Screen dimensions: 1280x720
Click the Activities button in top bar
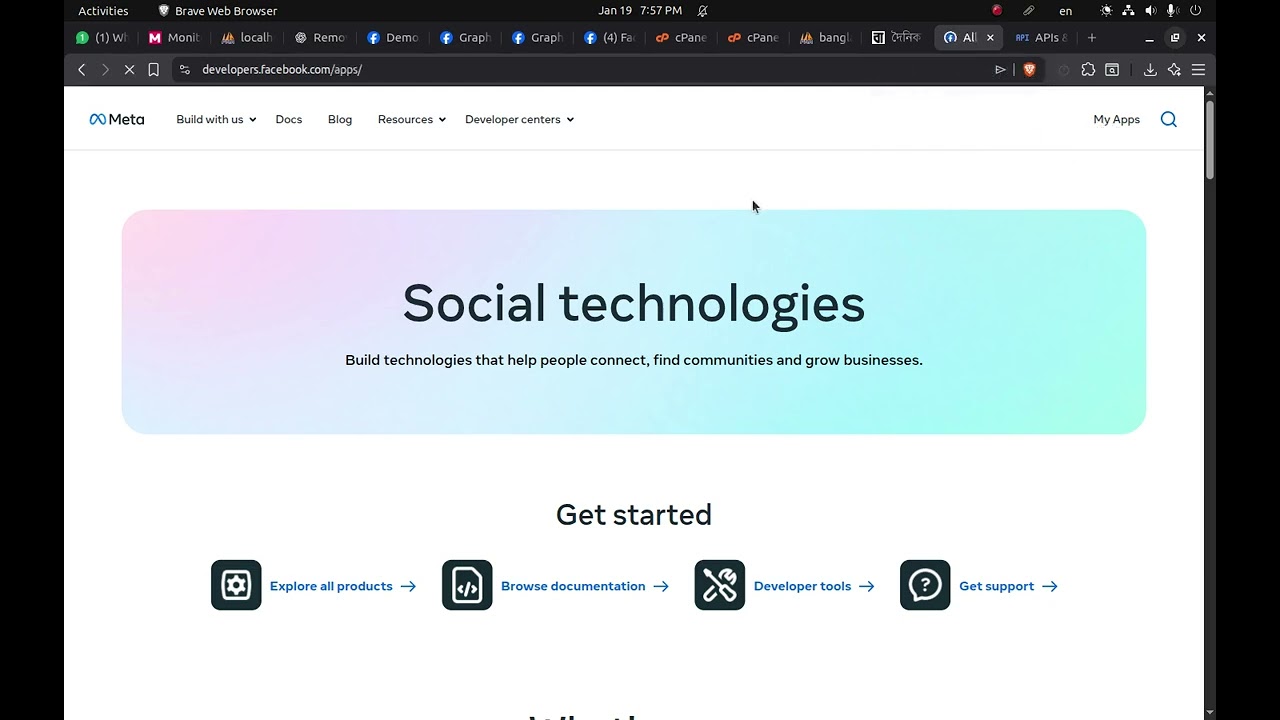(103, 10)
